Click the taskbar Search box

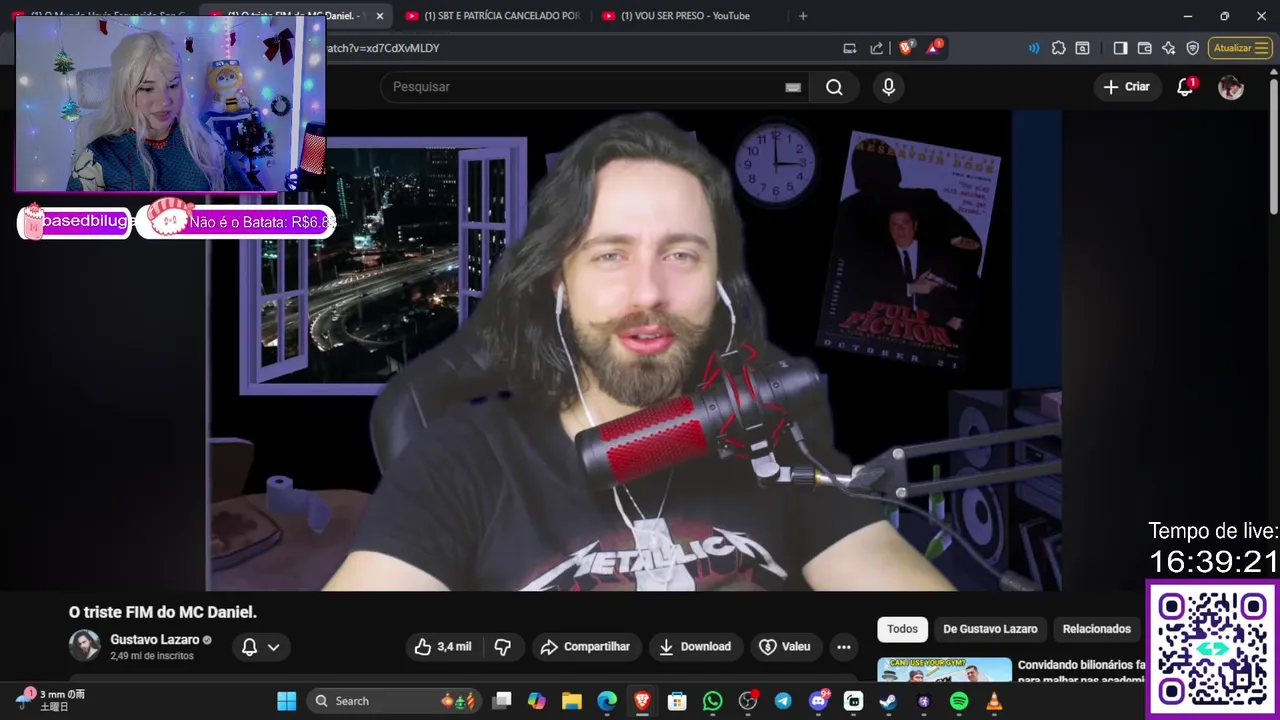tap(394, 701)
